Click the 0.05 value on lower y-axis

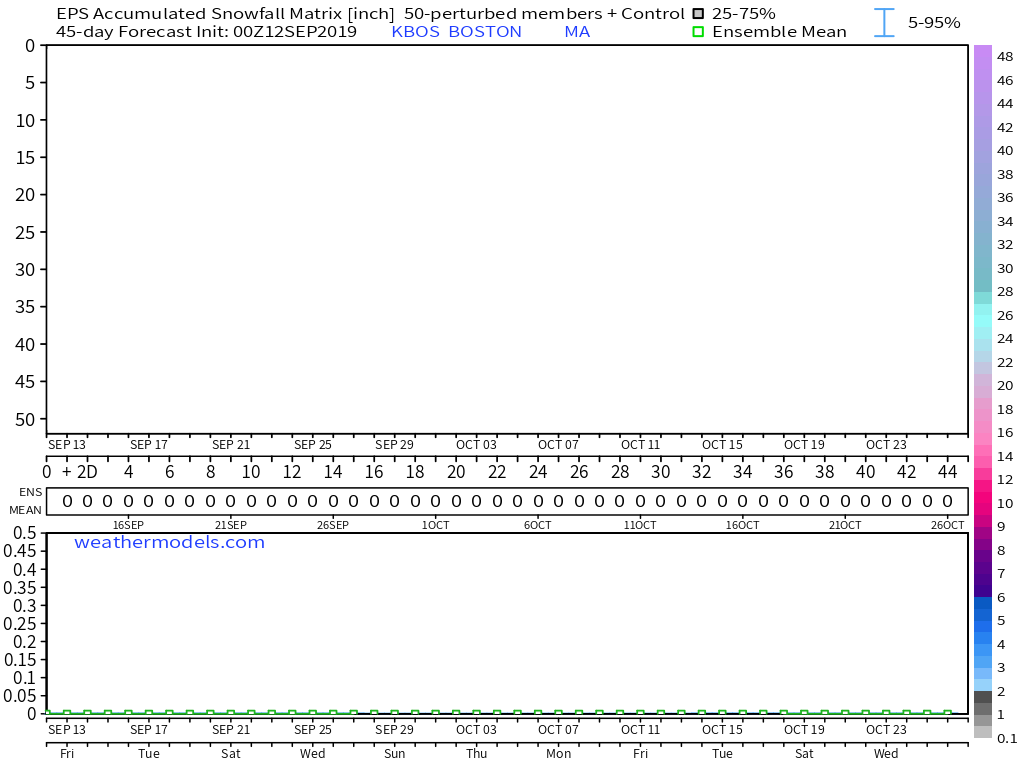tap(20, 696)
